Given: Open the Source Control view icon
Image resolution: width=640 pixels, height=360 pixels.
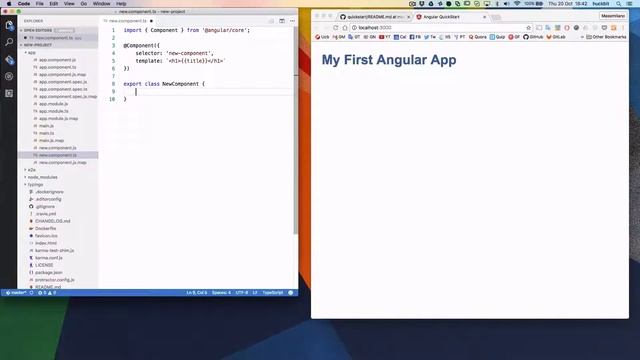Looking at the screenshot, I should [9, 60].
